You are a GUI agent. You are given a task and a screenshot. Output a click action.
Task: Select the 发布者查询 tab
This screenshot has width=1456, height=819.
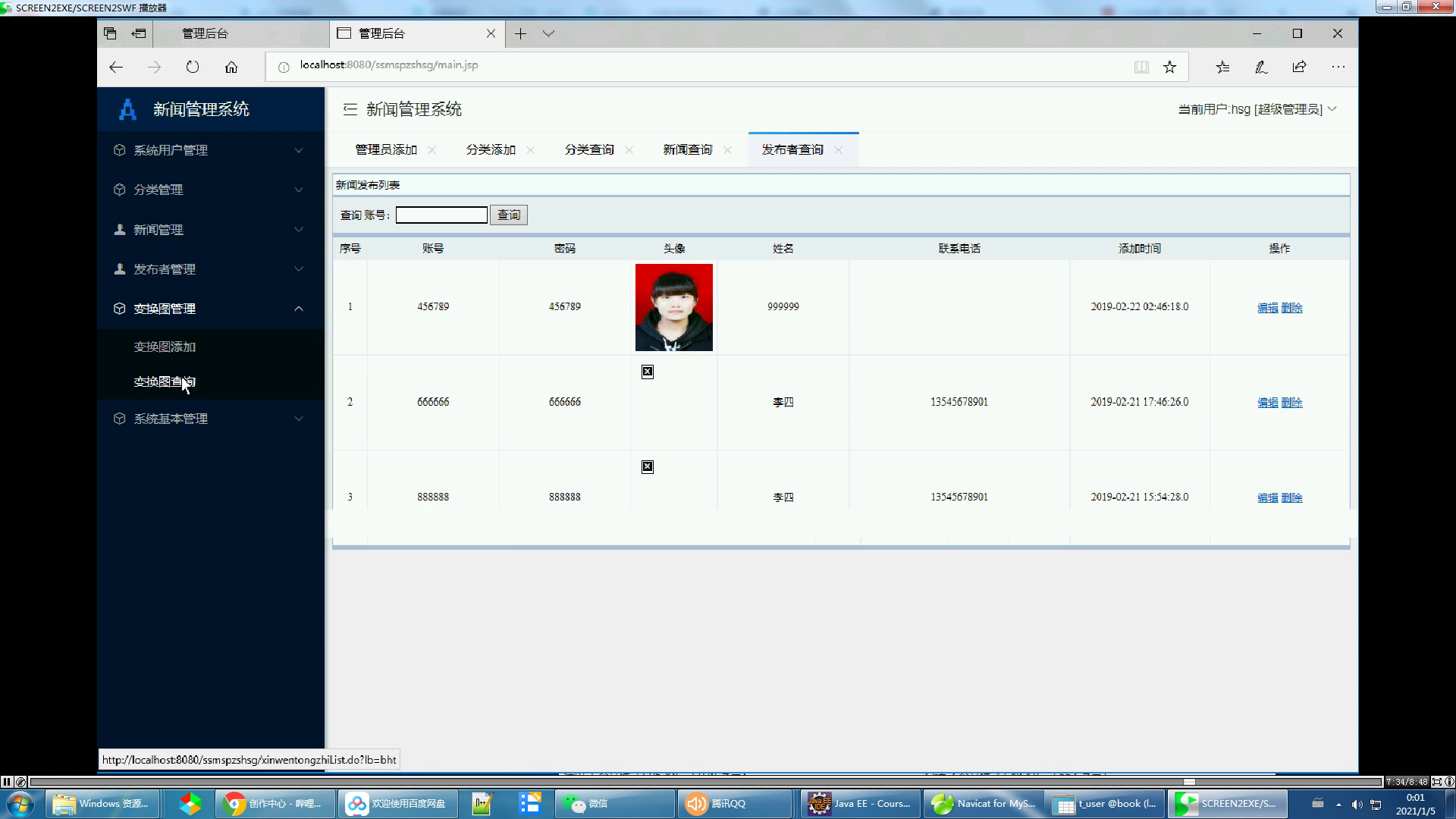(x=792, y=150)
